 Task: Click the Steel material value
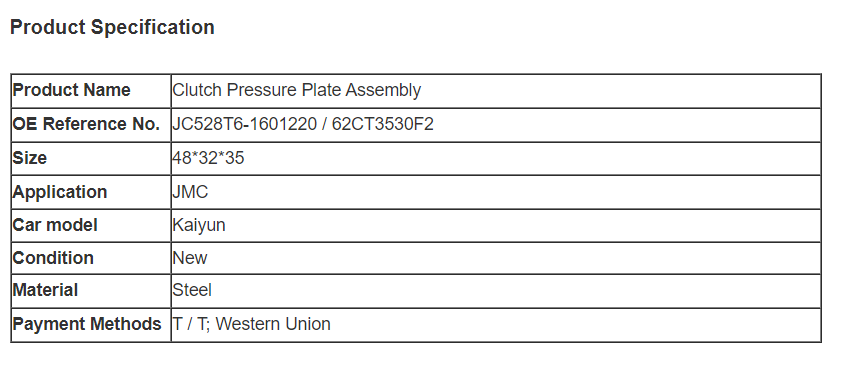click(192, 290)
